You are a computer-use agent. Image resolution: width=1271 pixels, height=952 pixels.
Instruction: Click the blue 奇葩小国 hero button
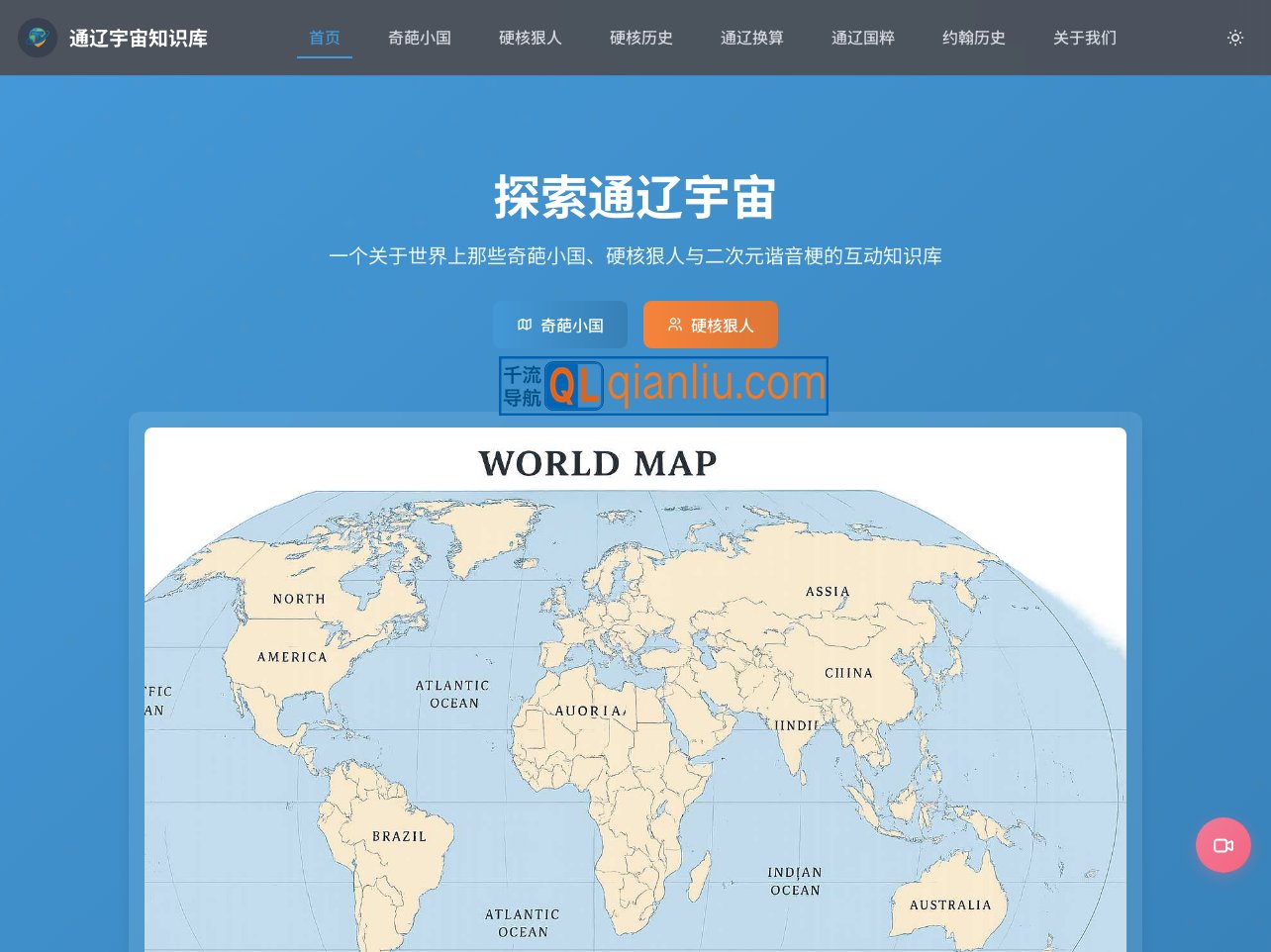pyautogui.click(x=559, y=324)
